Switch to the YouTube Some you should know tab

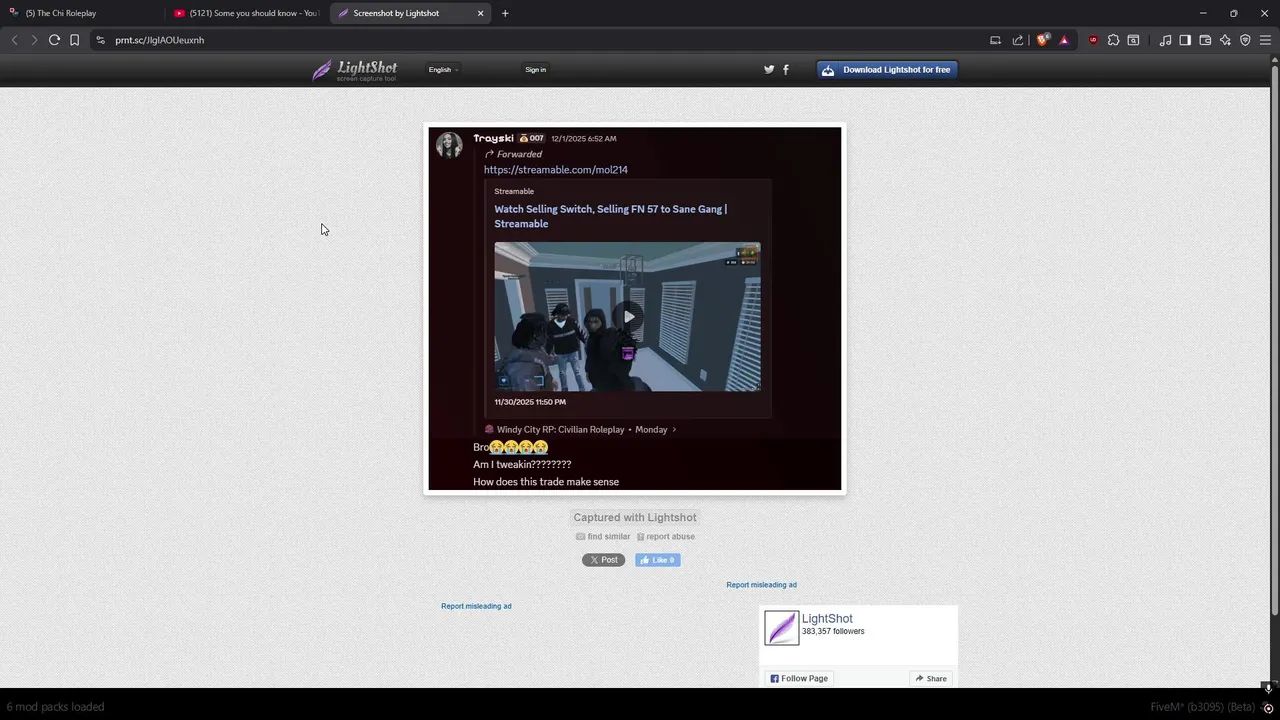pyautogui.click(x=247, y=13)
